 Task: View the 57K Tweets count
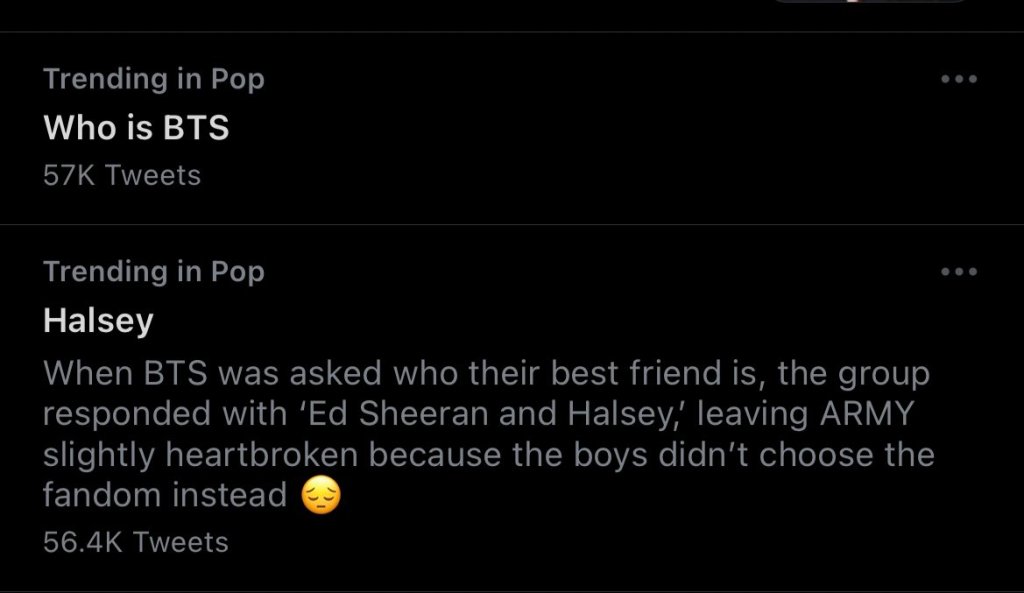click(122, 176)
